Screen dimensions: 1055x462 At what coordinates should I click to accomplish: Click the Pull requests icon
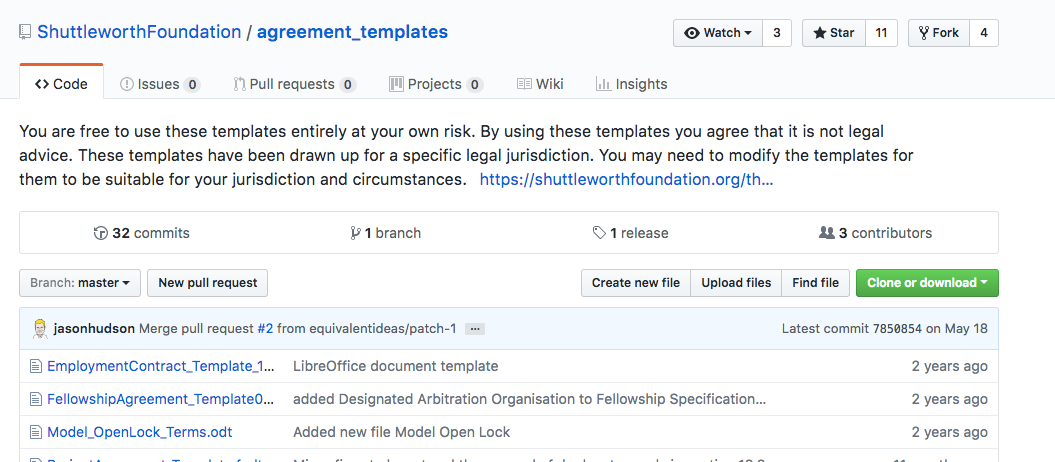click(x=240, y=84)
